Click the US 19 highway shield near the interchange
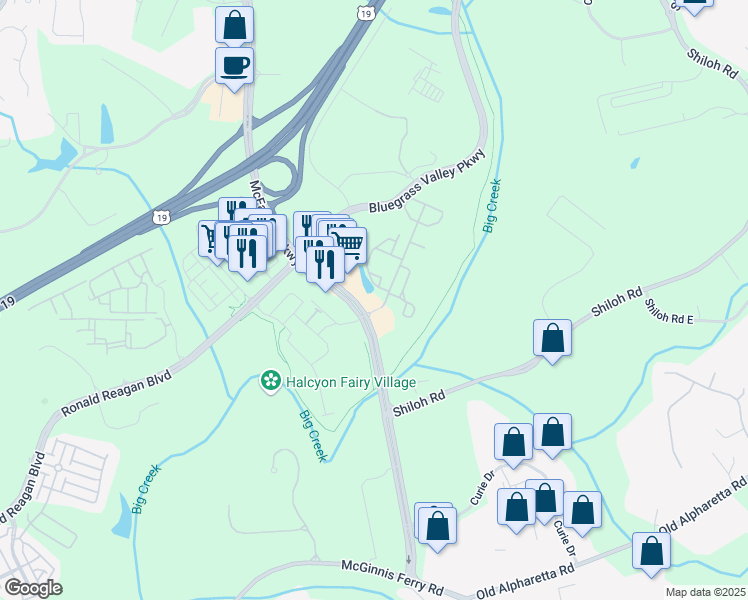The width and height of the screenshot is (748, 600). [x=161, y=217]
